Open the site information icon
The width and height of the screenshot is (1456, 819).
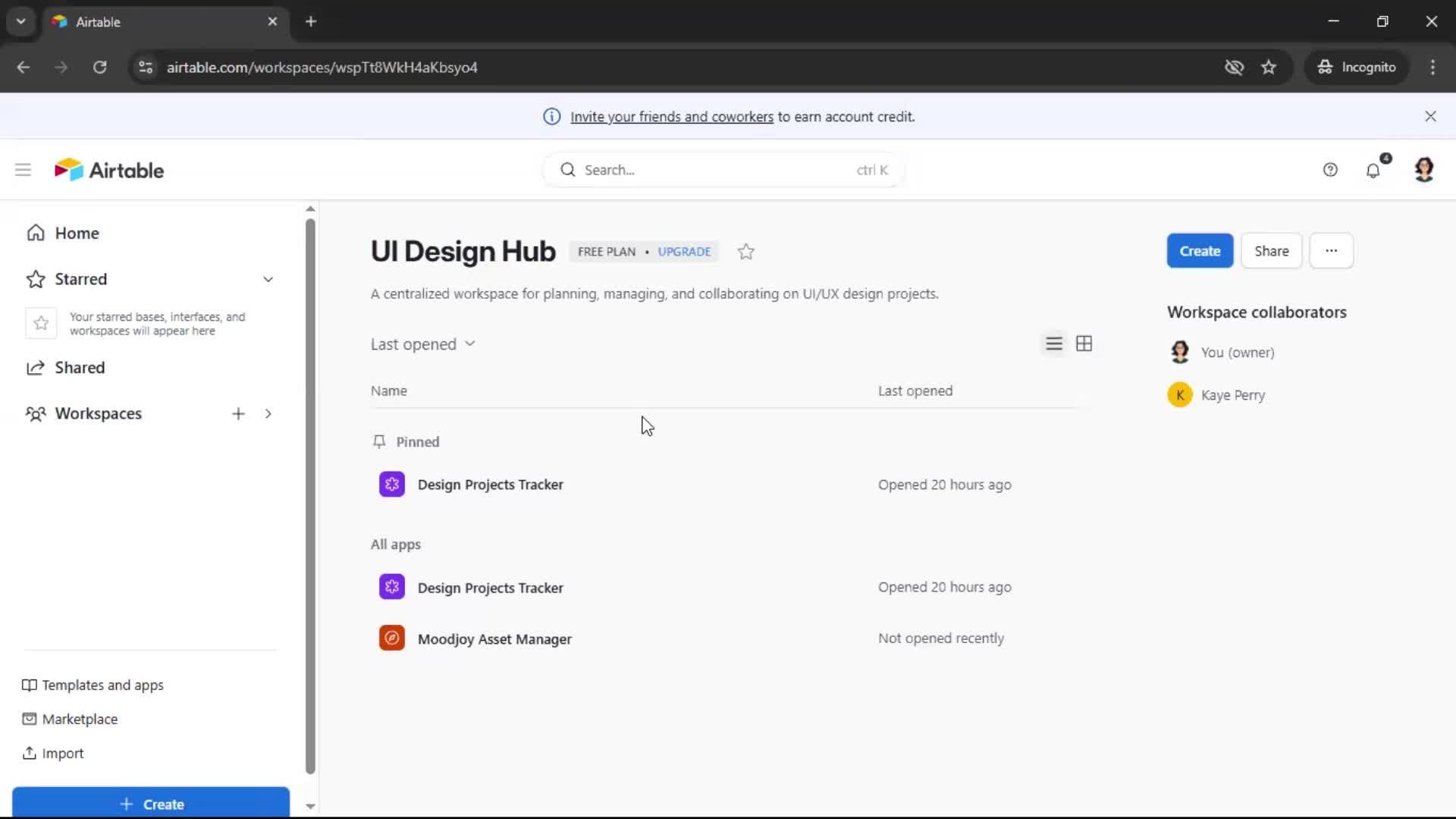[146, 67]
